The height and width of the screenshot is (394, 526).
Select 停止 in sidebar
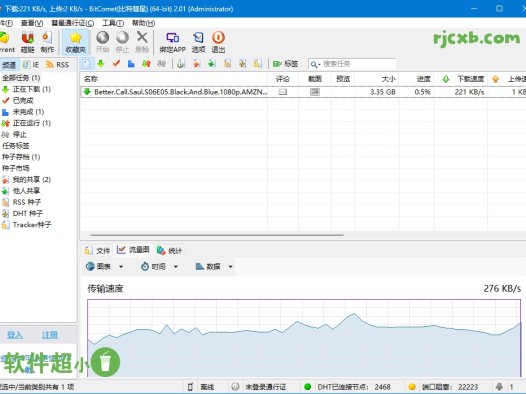coord(14,134)
